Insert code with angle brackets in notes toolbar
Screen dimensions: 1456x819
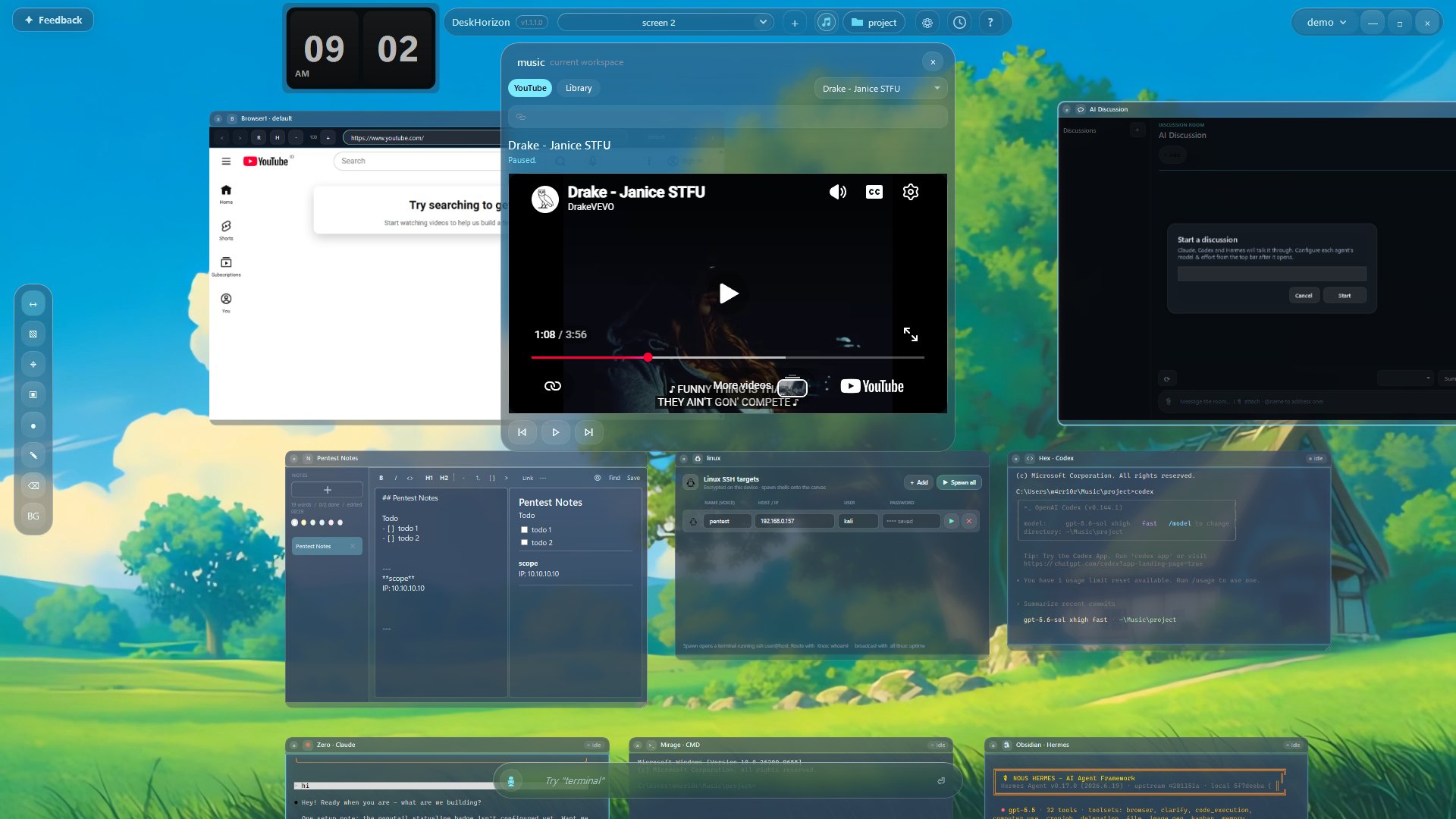(x=410, y=478)
